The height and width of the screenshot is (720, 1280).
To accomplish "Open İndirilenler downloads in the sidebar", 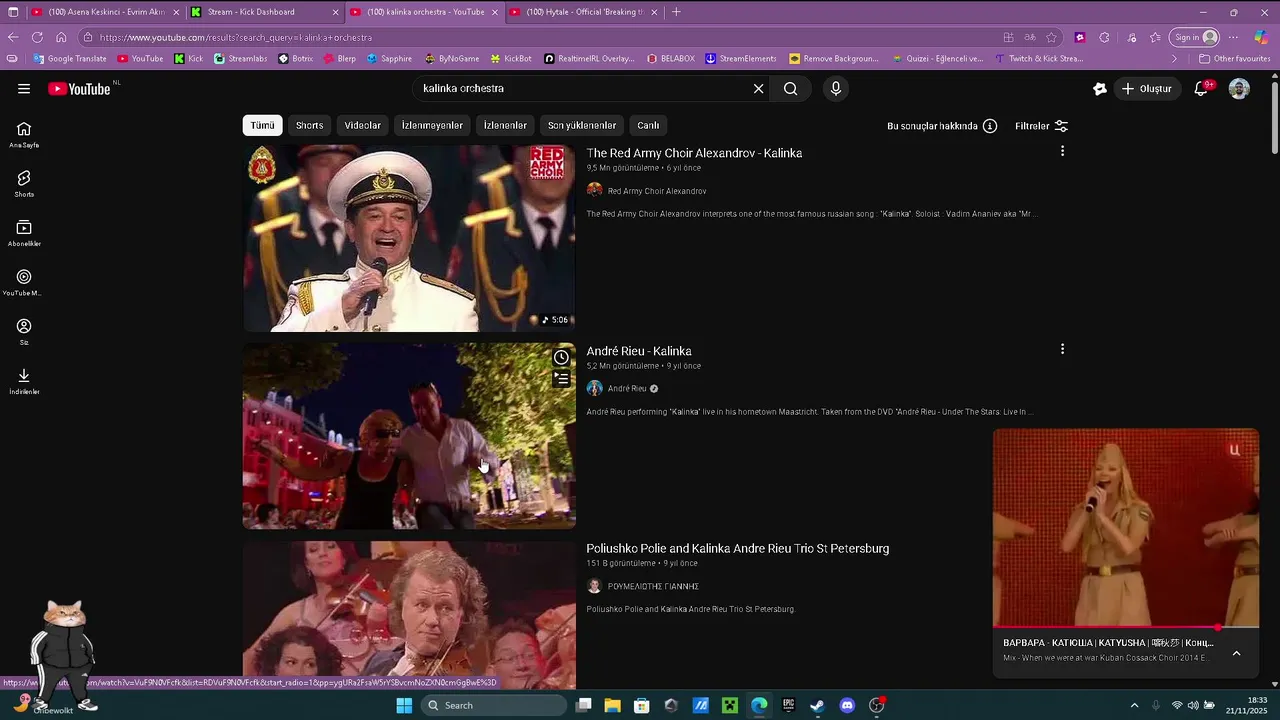I will point(24,381).
